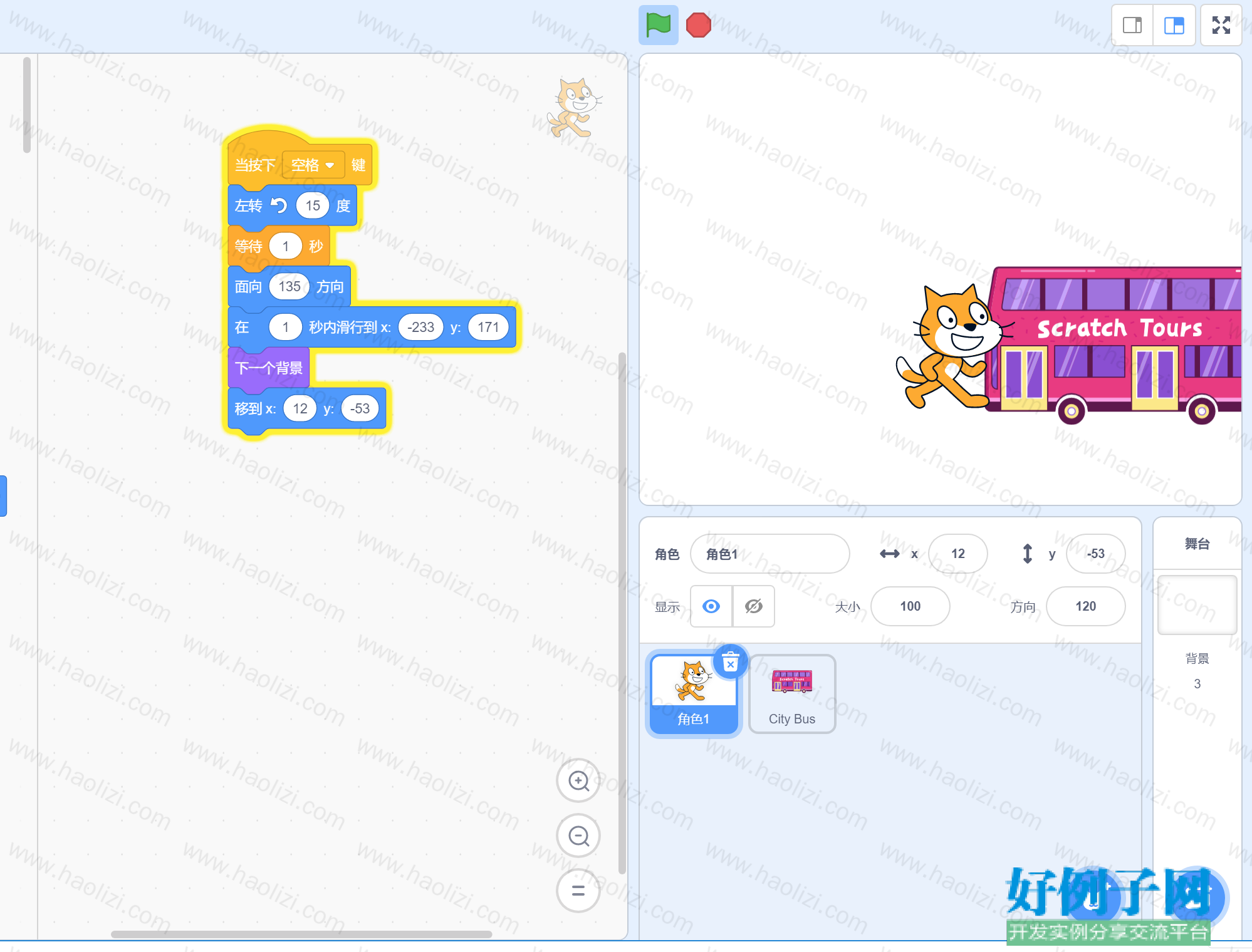Image resolution: width=1252 pixels, height=952 pixels.
Task: Click the go-to y value -53 in block
Action: click(x=360, y=408)
